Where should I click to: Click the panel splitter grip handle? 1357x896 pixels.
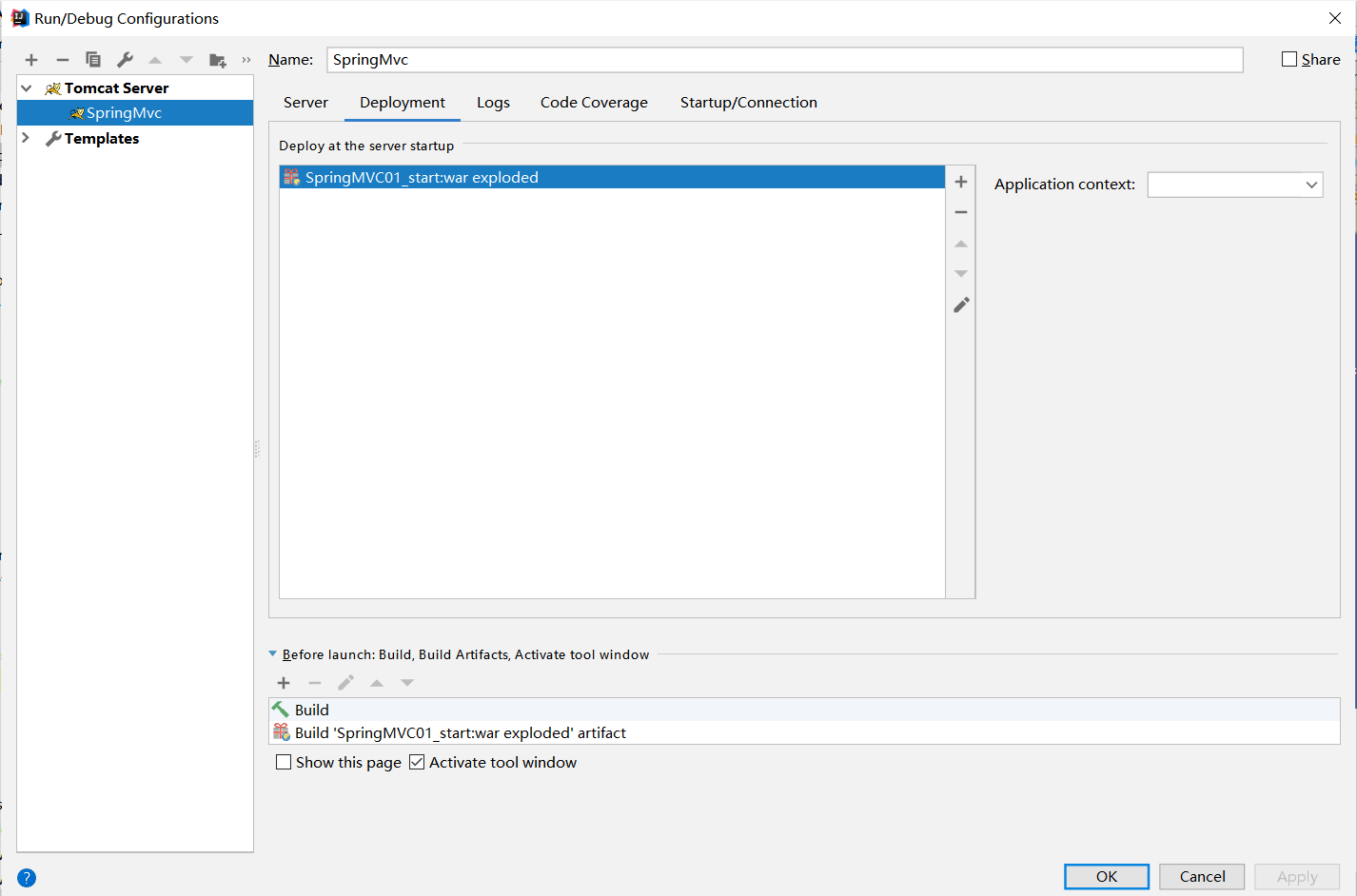[x=257, y=448]
